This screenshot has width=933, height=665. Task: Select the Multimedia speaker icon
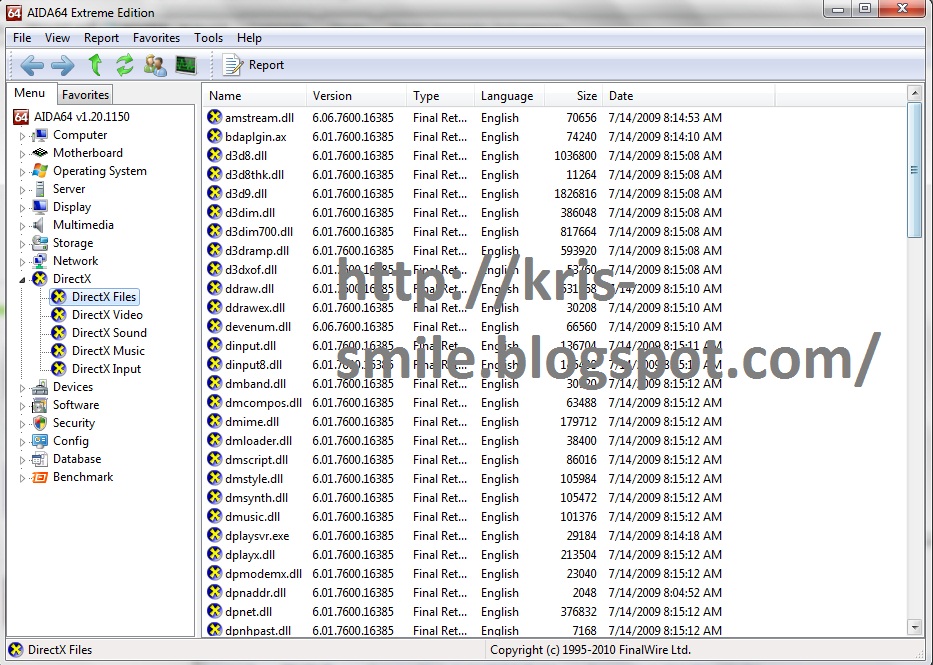coord(39,225)
